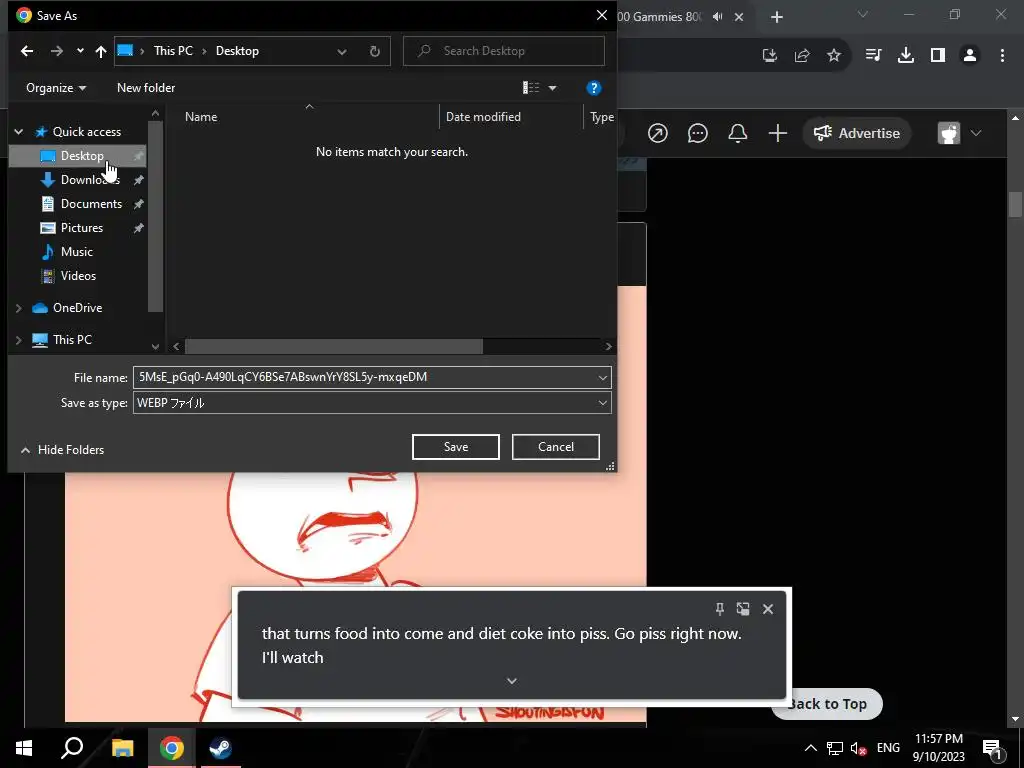Open the muted volume tray icon
This screenshot has height=768, width=1024.
(x=858, y=749)
